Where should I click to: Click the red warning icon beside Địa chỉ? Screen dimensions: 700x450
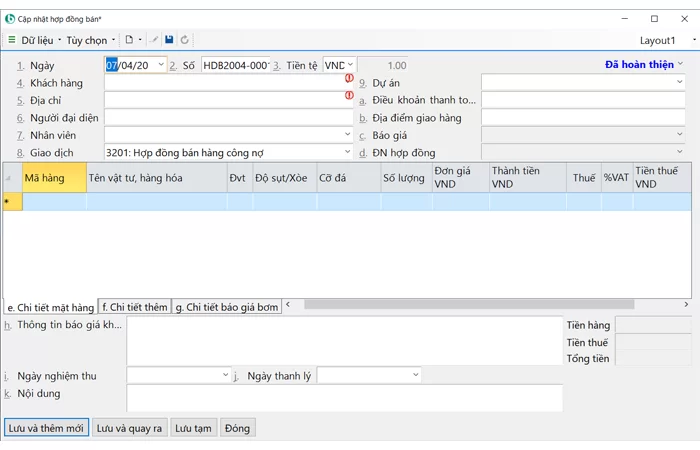tap(350, 96)
